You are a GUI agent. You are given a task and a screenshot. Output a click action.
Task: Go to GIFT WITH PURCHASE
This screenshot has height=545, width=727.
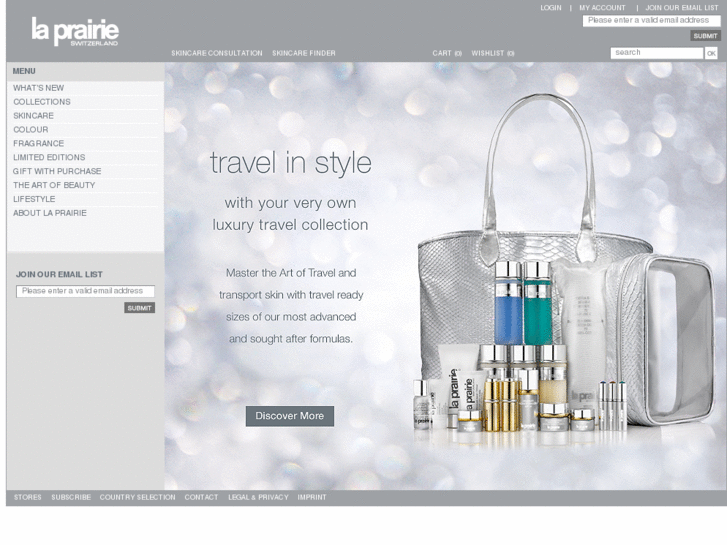(x=57, y=172)
